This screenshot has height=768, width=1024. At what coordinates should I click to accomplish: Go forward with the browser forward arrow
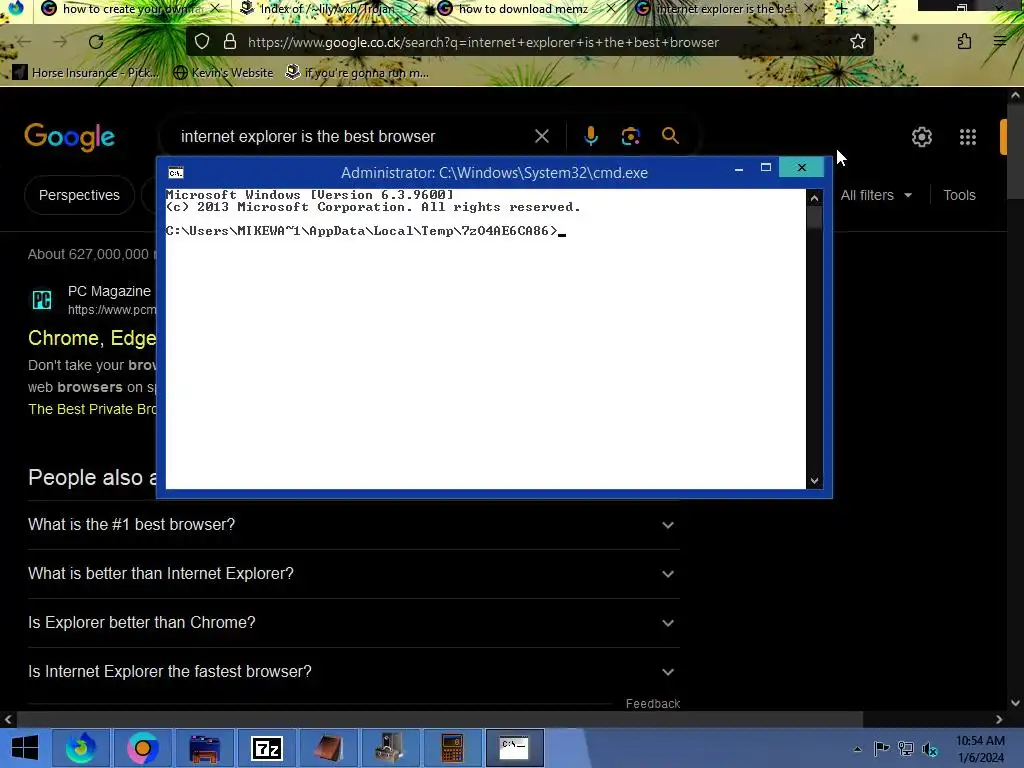click(x=60, y=42)
